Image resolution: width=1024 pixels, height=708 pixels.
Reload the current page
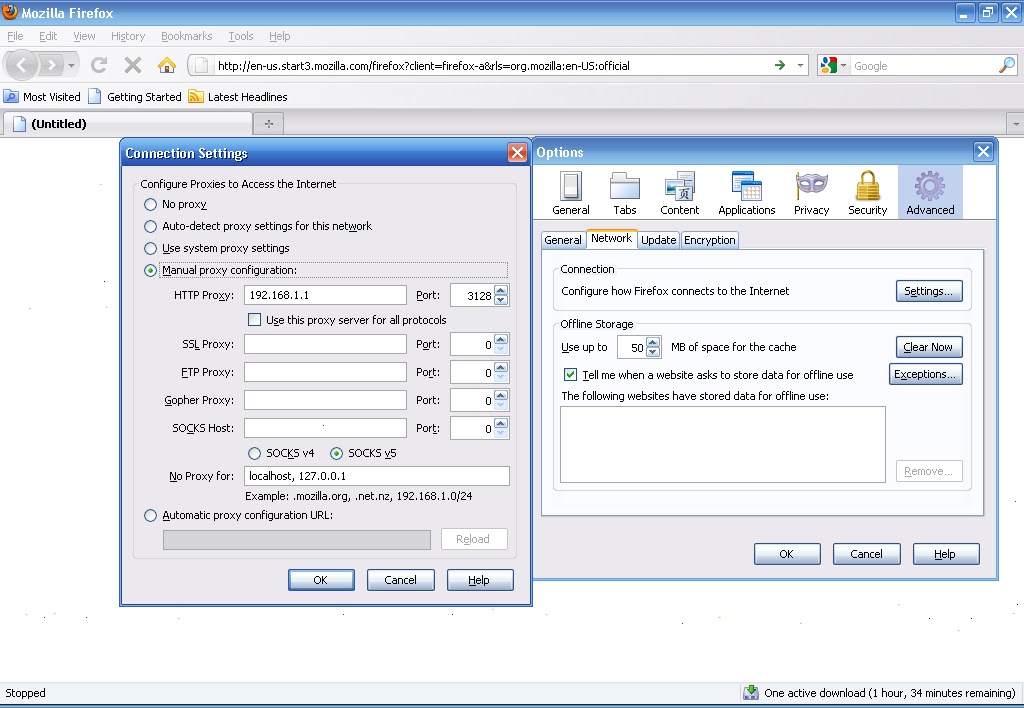[x=99, y=65]
